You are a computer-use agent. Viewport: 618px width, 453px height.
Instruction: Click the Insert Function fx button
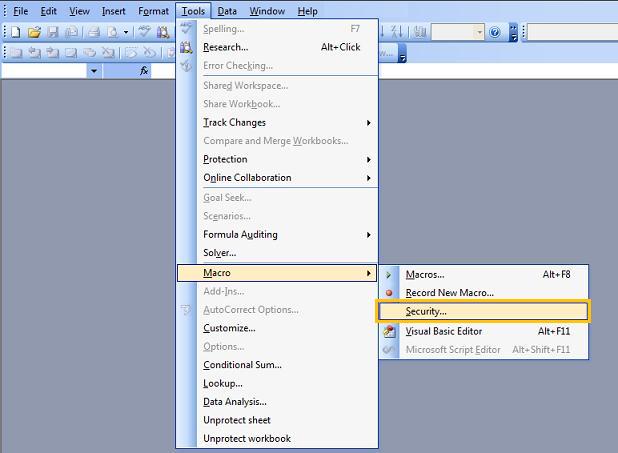(x=144, y=71)
